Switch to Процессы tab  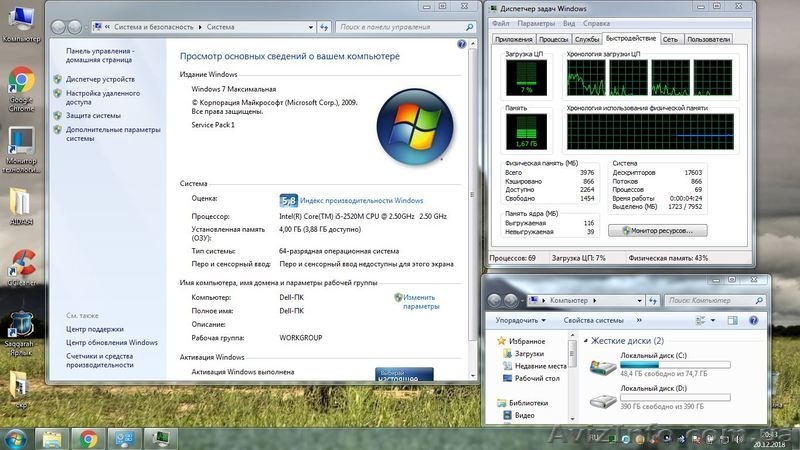coord(554,39)
